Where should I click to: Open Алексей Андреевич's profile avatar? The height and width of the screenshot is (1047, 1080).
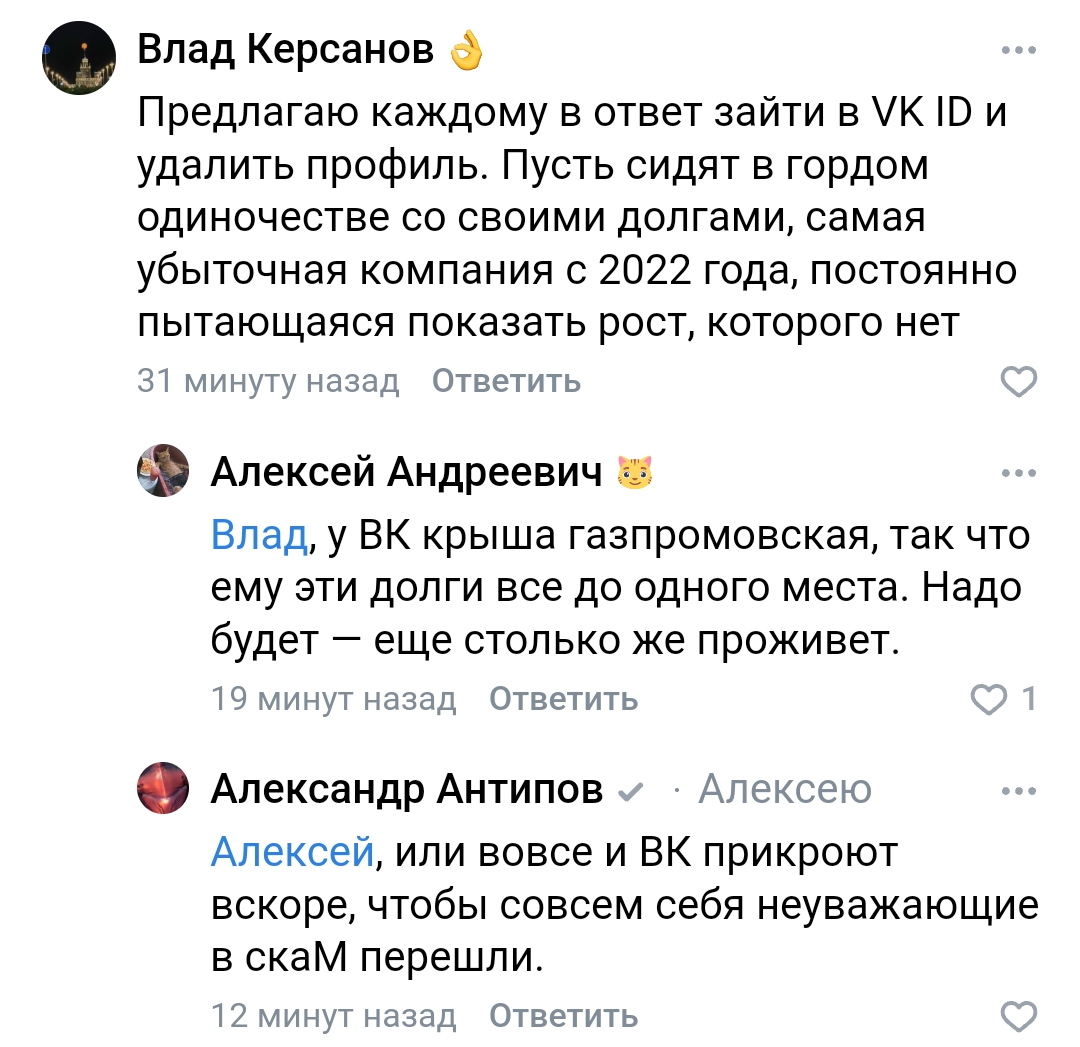(x=163, y=470)
